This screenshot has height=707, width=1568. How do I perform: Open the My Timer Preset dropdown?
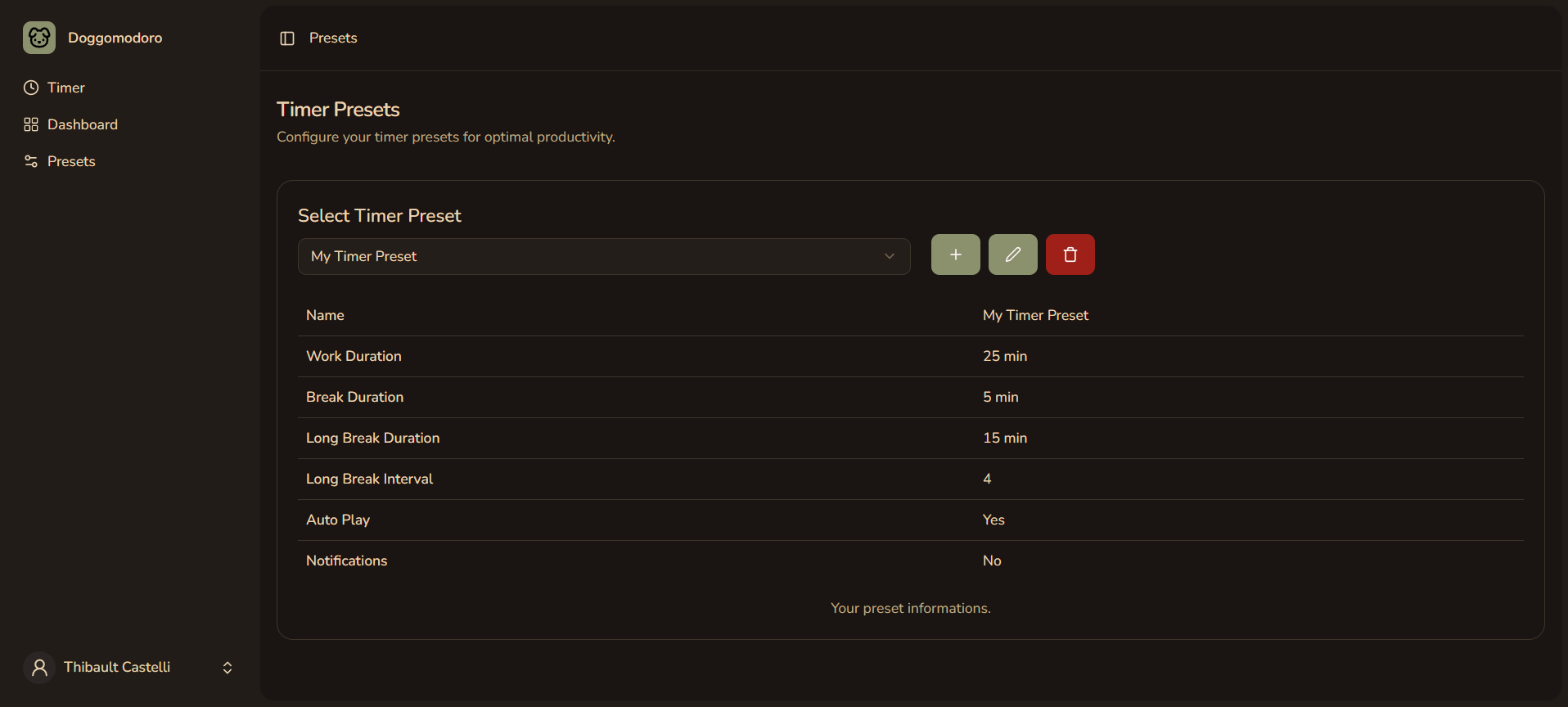coord(602,256)
